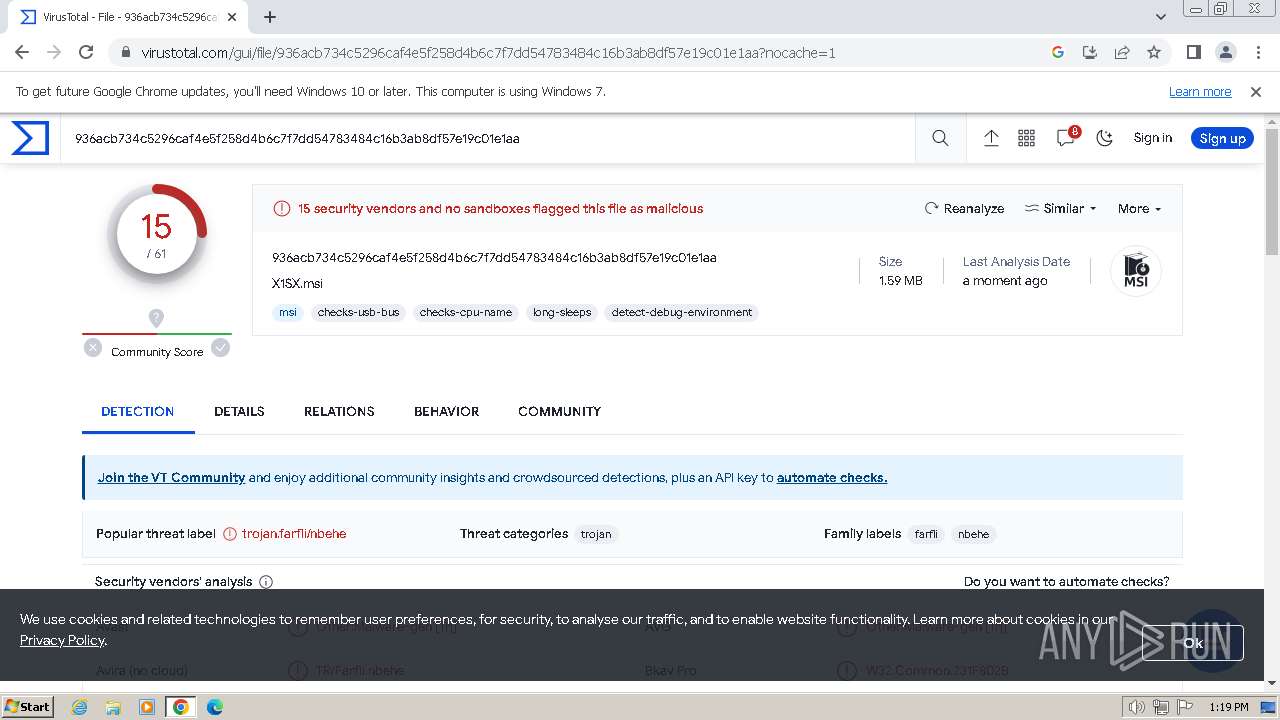Click the Sign in link

click(1152, 138)
